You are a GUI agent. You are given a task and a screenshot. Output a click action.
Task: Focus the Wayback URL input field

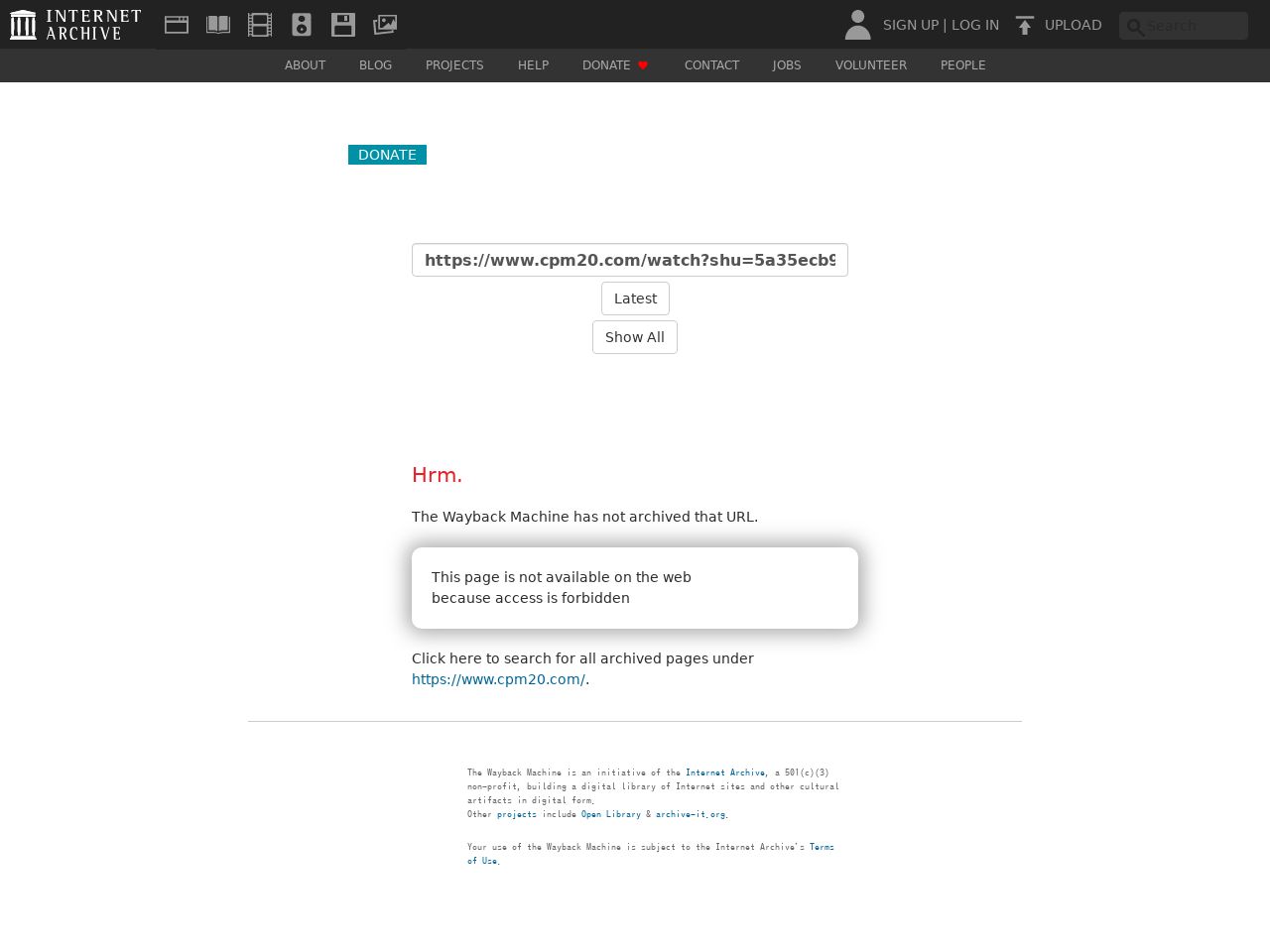click(630, 260)
